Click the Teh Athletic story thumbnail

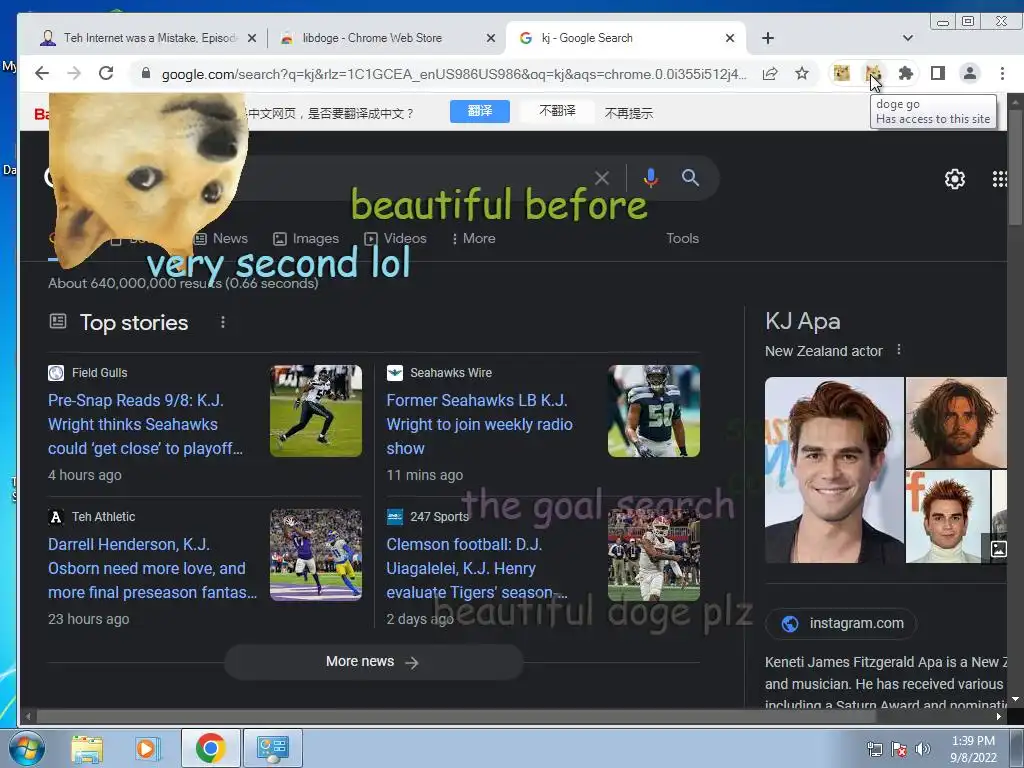(x=316, y=555)
